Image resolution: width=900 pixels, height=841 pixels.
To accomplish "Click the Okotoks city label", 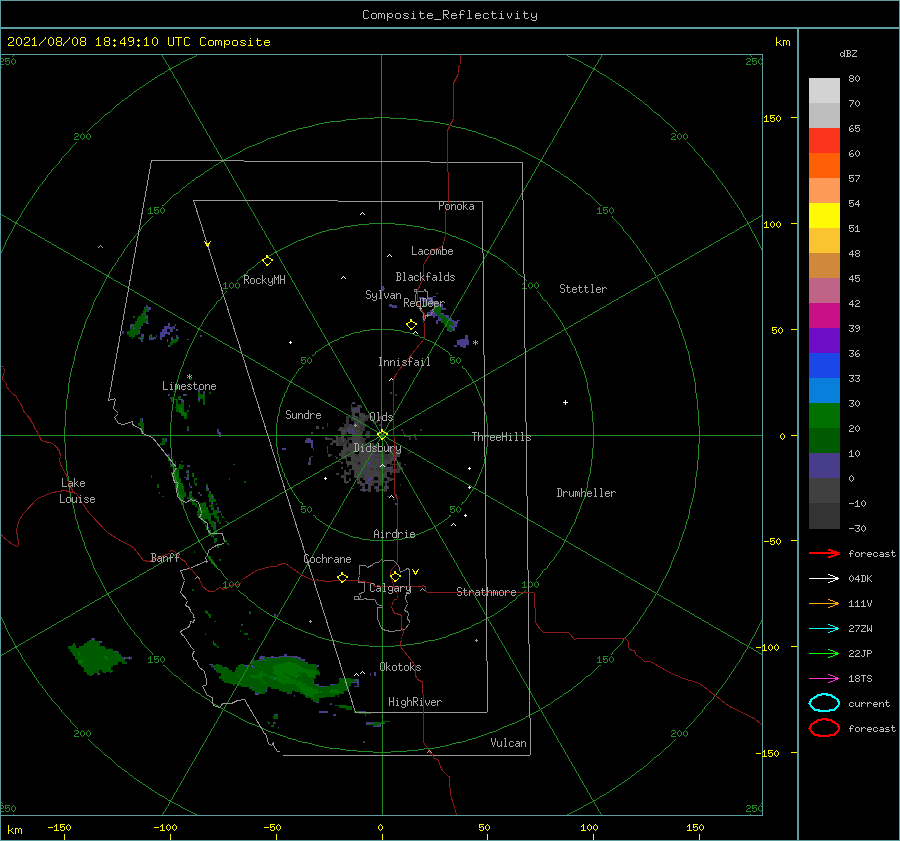I will coord(400,667).
